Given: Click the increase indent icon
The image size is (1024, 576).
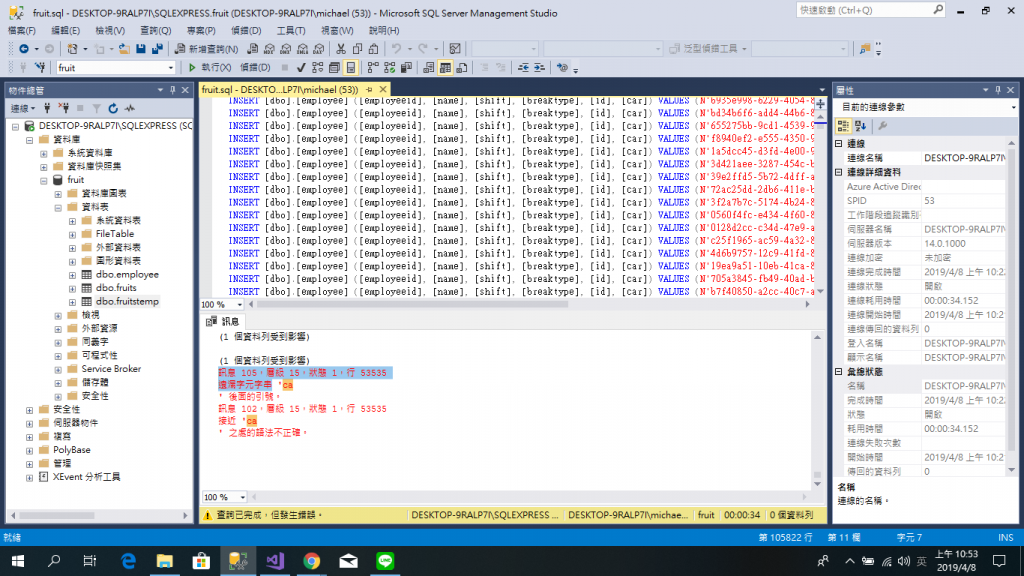Looking at the screenshot, I should (x=539, y=67).
